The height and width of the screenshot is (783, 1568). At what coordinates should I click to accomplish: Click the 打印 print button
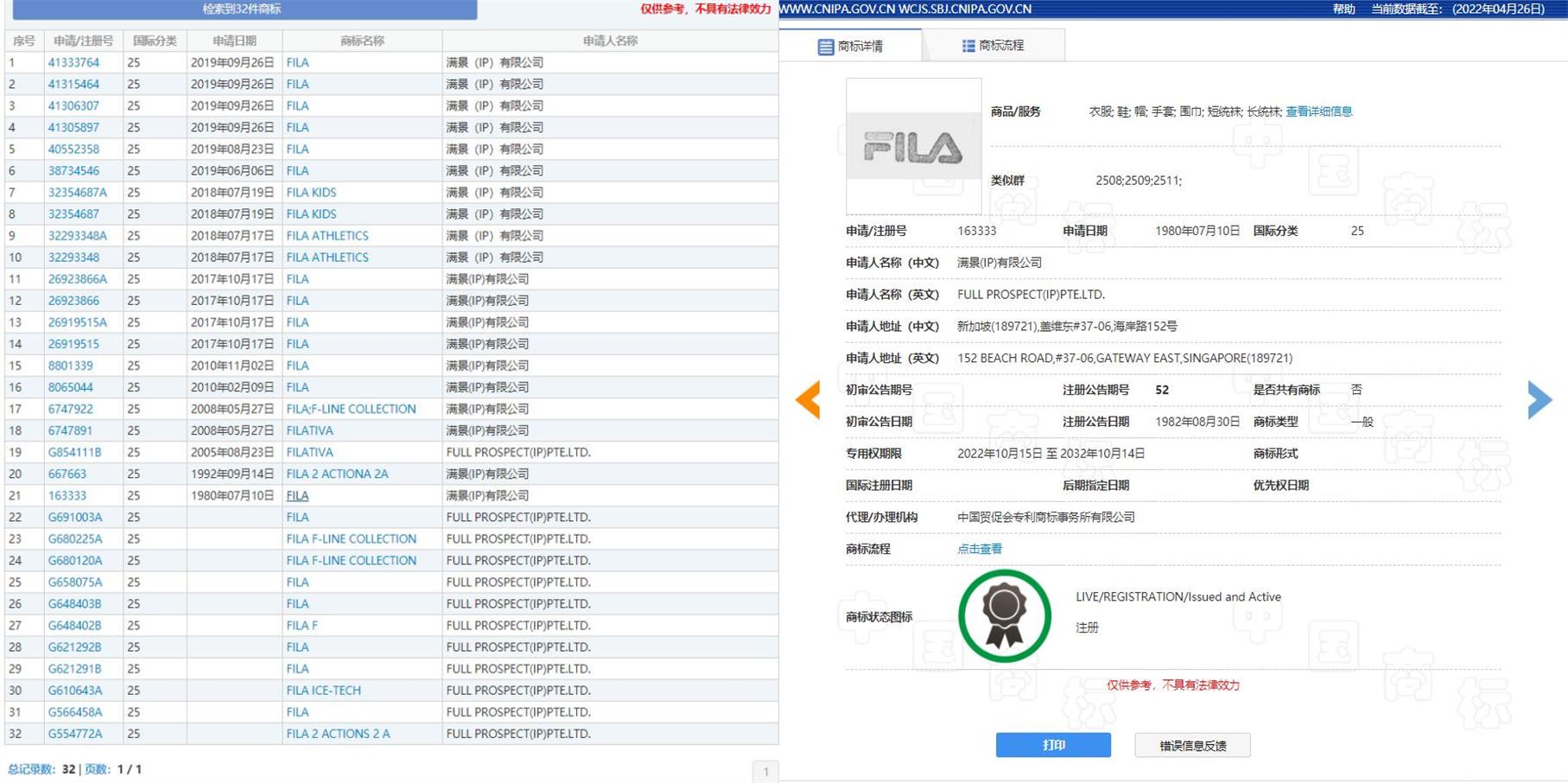click(1053, 744)
